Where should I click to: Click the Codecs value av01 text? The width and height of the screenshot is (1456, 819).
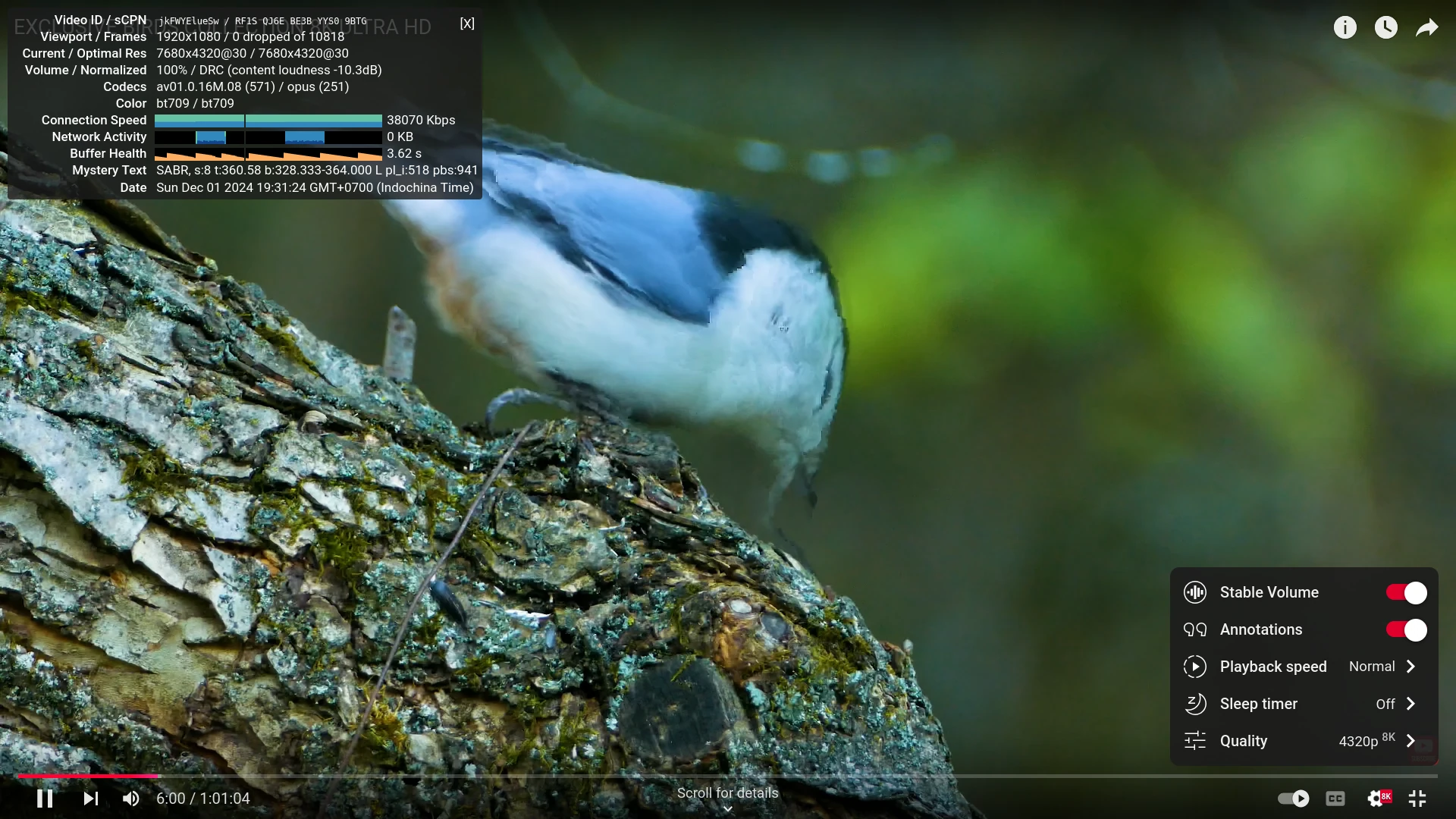[253, 86]
